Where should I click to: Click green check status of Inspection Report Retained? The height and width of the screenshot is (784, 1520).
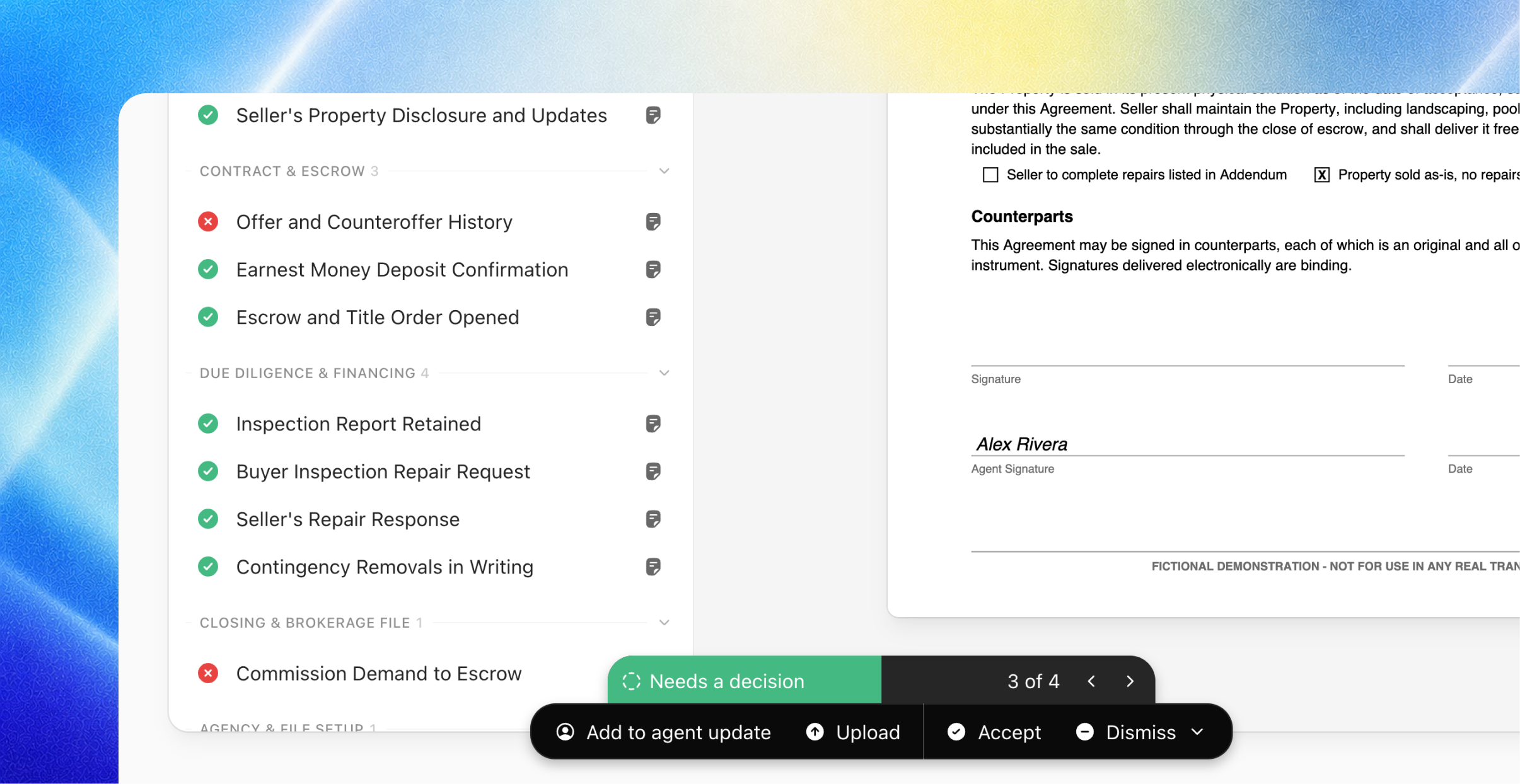point(208,424)
